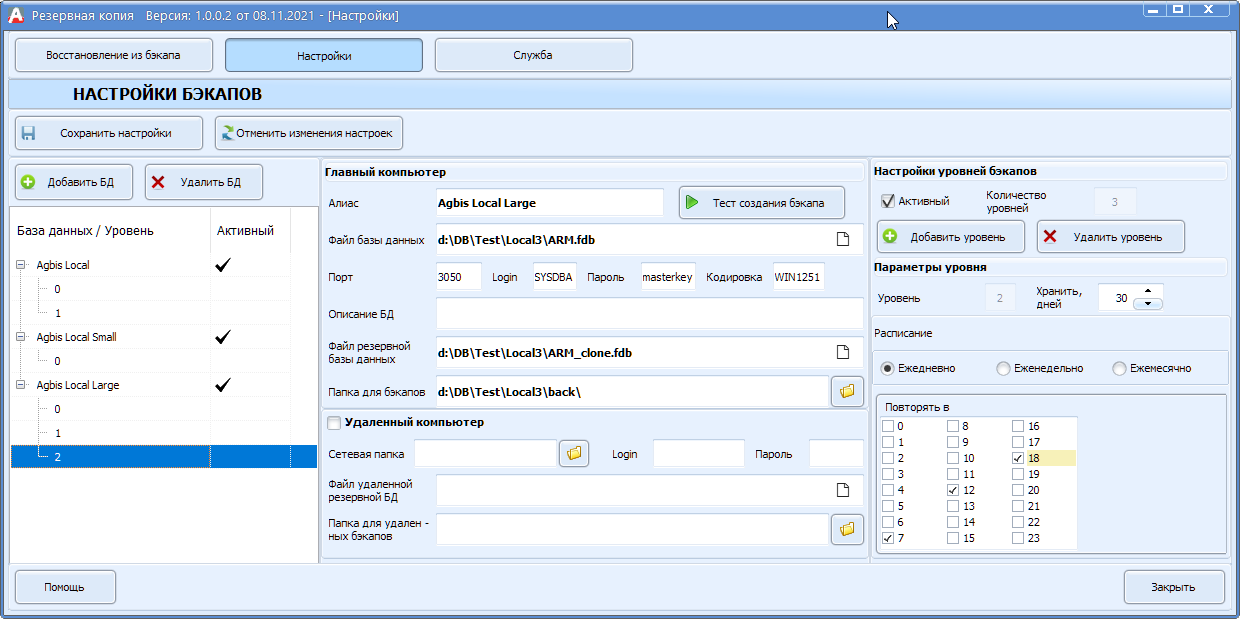Click the Кодировка field showing WIN1251

click(798, 277)
